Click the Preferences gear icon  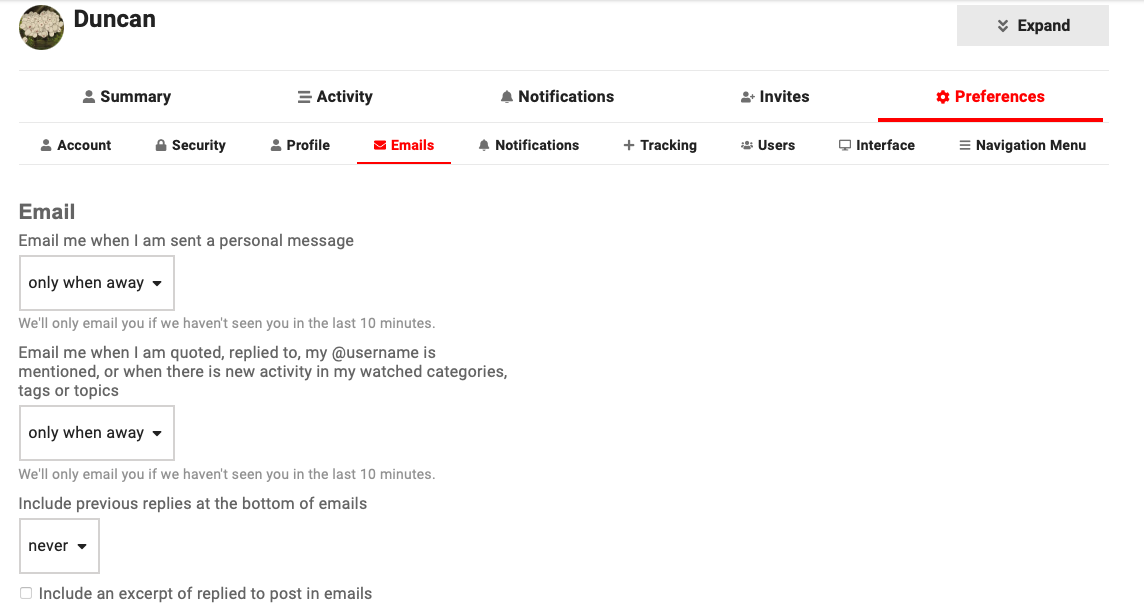click(x=942, y=97)
